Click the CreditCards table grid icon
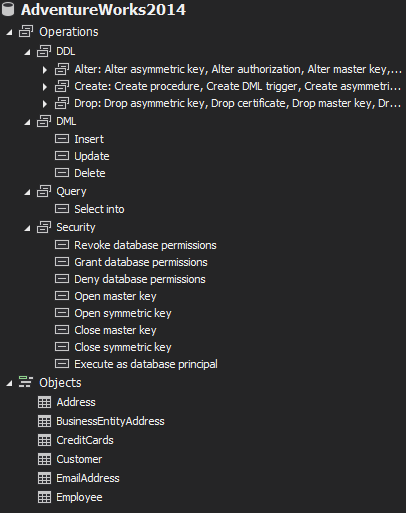Image resolution: width=406 pixels, height=513 pixels. point(44,440)
